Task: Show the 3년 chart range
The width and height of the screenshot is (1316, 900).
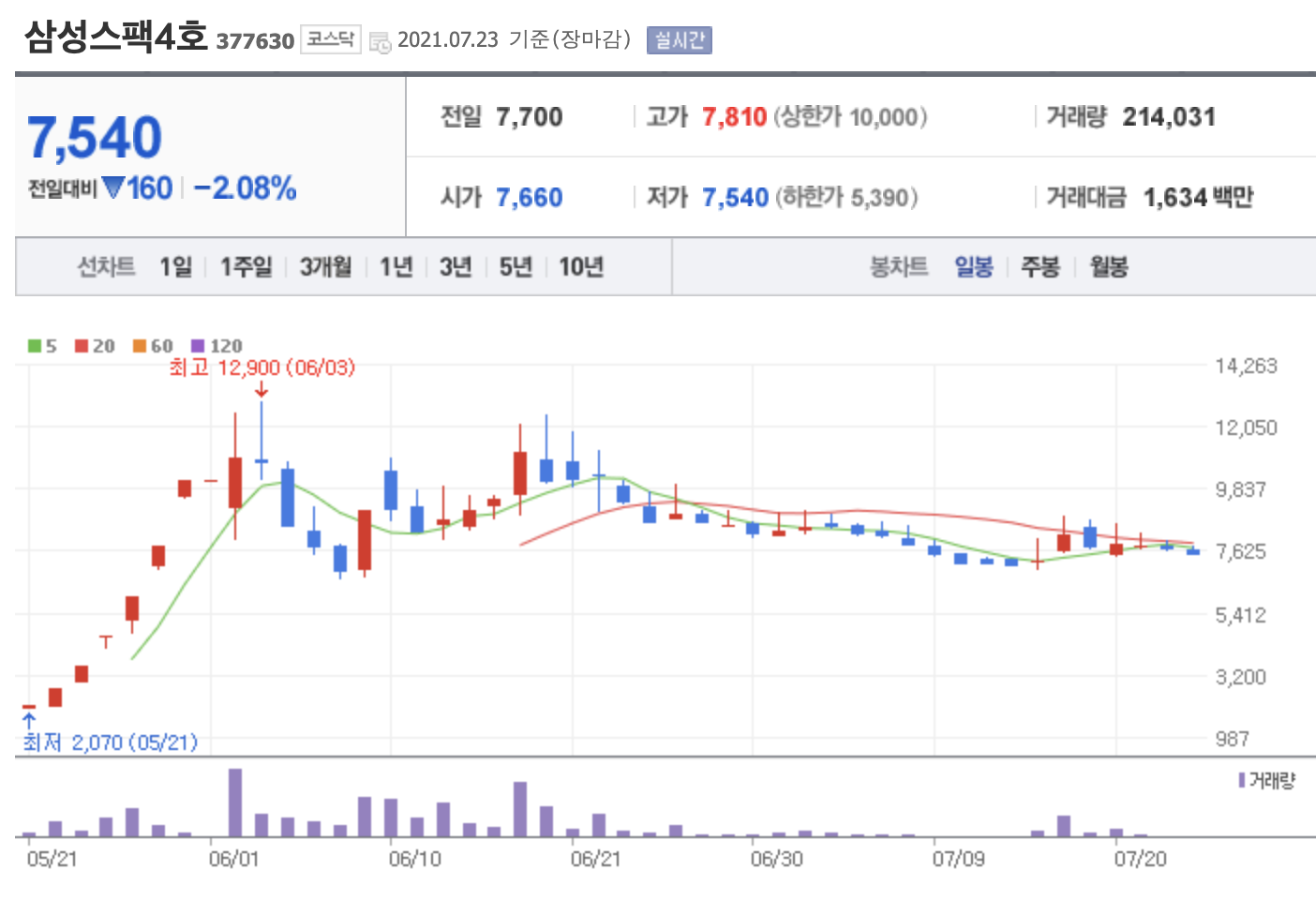Action: pyautogui.click(x=456, y=267)
